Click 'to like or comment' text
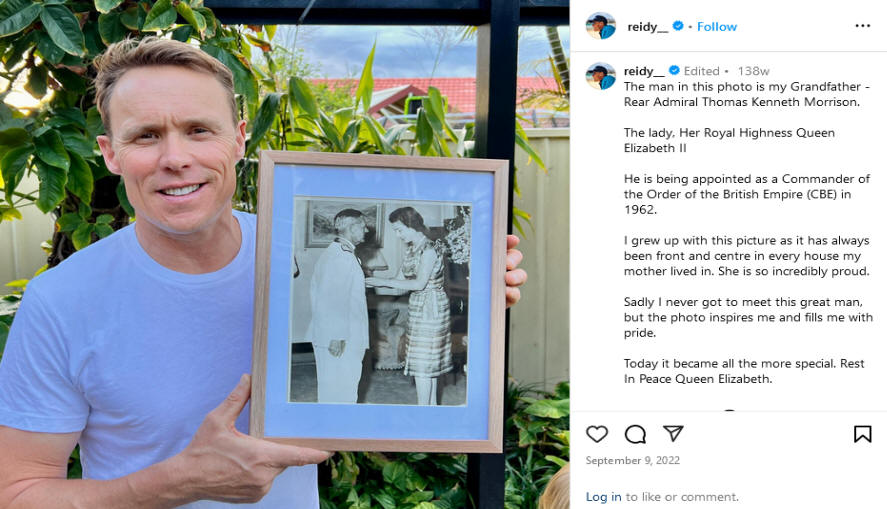 tap(682, 497)
